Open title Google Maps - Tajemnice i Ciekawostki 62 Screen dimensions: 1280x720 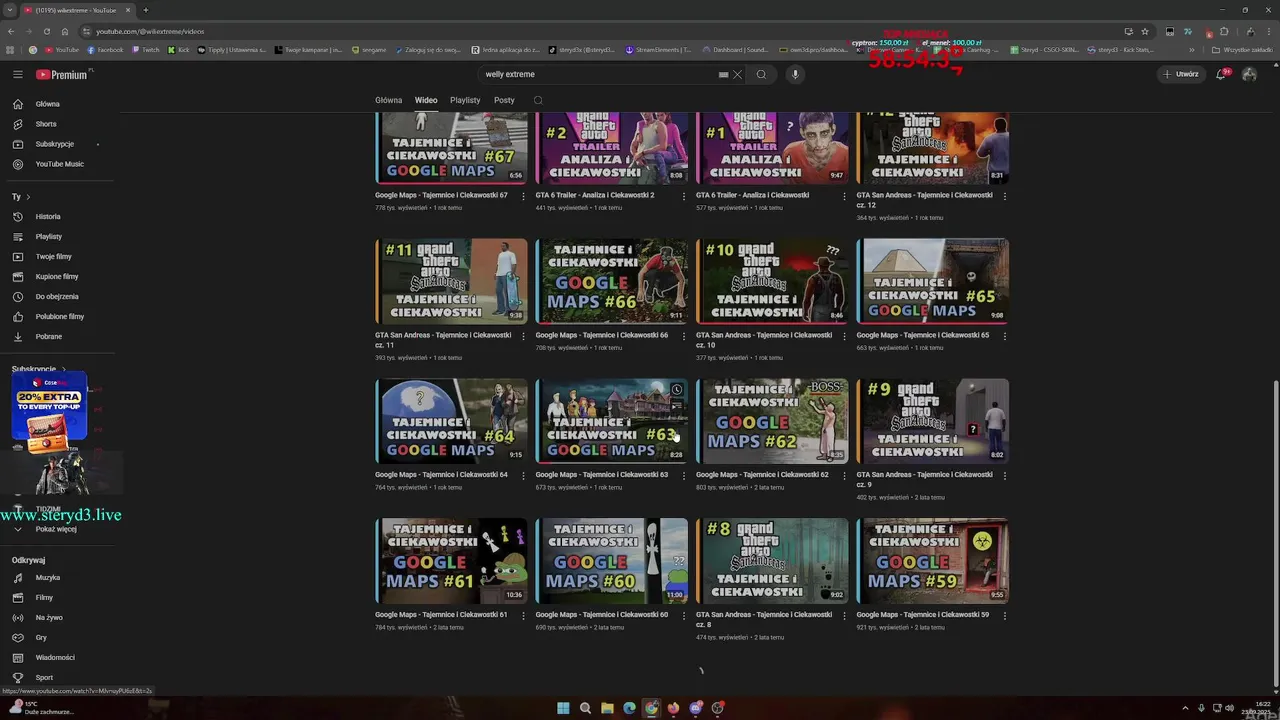click(x=762, y=475)
